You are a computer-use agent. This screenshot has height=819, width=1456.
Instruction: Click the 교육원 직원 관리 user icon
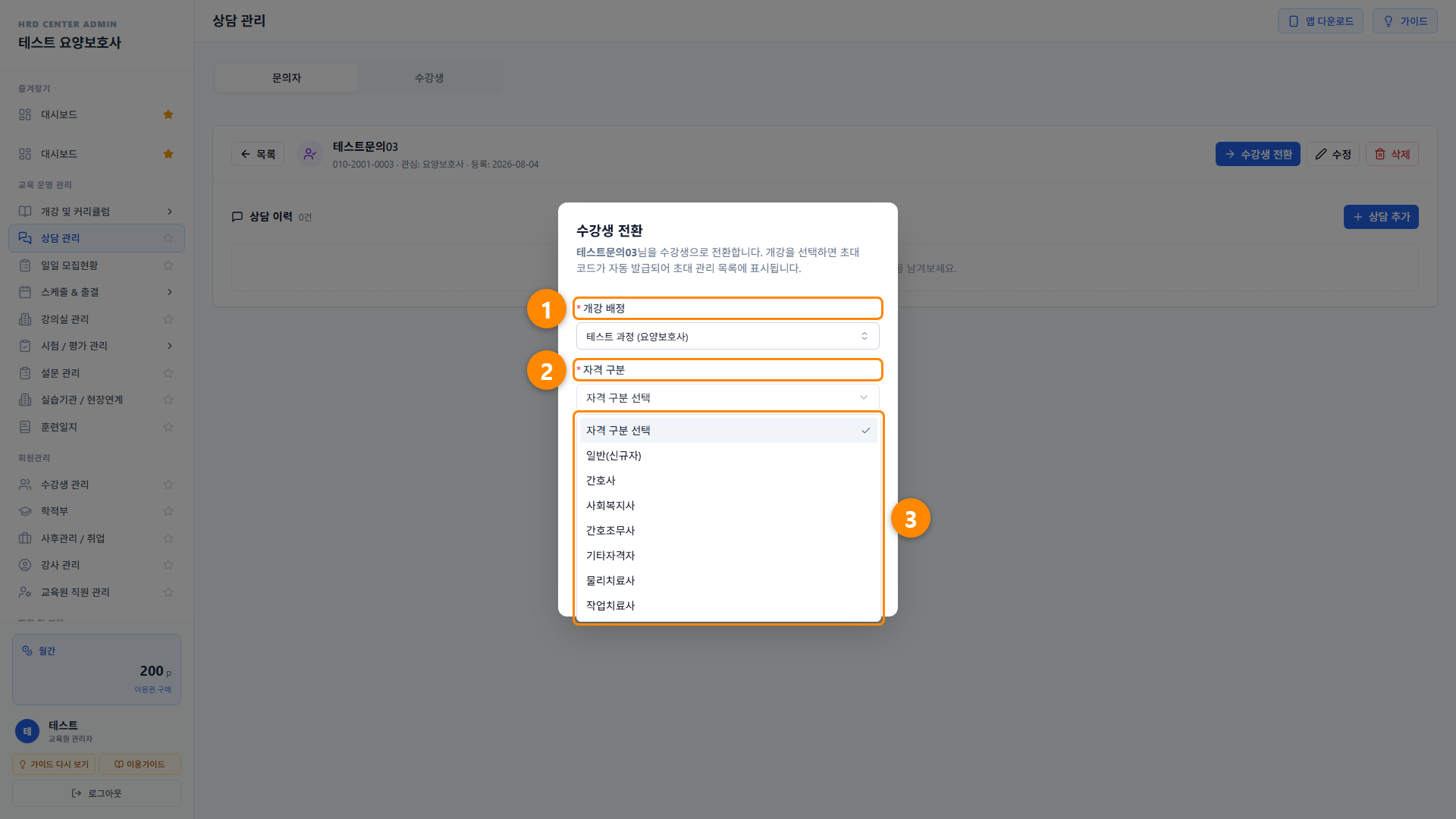pyautogui.click(x=25, y=592)
